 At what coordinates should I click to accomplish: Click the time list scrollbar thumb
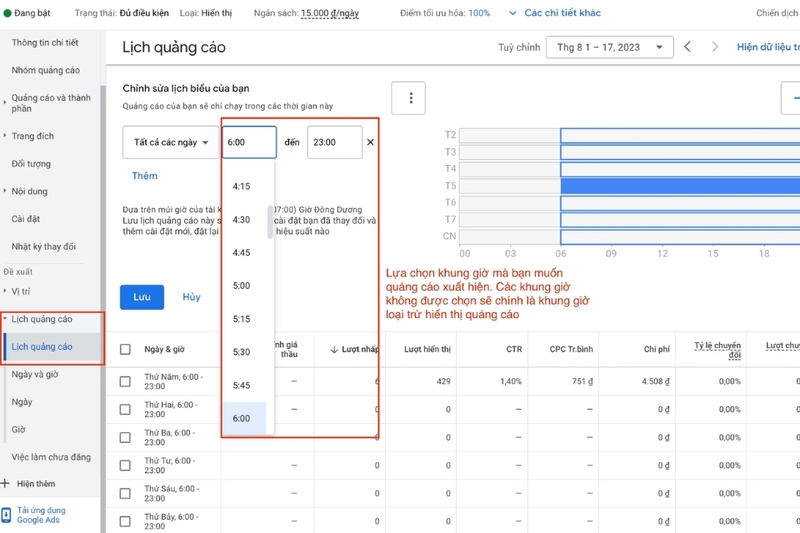click(270, 221)
